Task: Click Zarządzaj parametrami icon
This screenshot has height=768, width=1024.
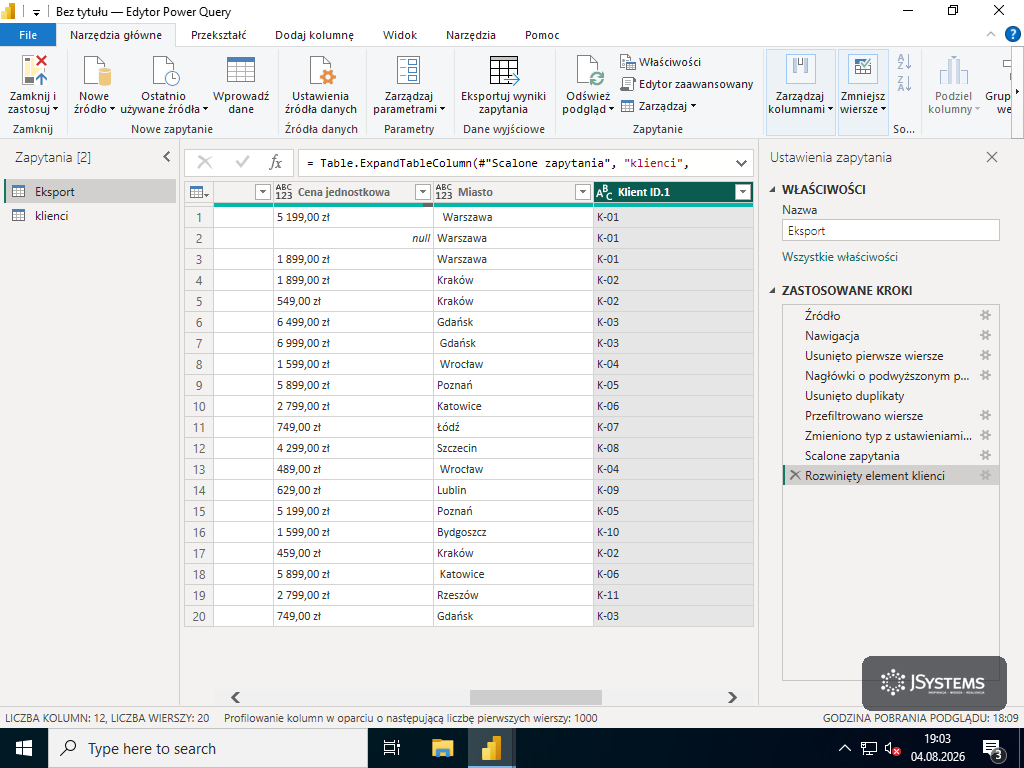Action: pyautogui.click(x=409, y=71)
